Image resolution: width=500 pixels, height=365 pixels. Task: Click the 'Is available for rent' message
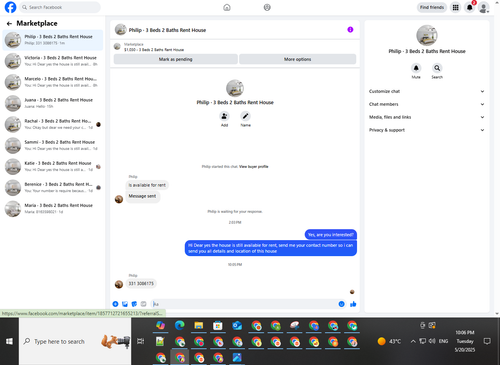[147, 185]
